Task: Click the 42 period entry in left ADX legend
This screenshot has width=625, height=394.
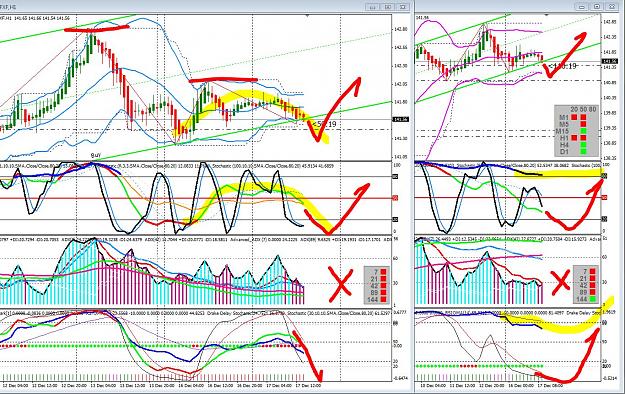Action: 377,286
